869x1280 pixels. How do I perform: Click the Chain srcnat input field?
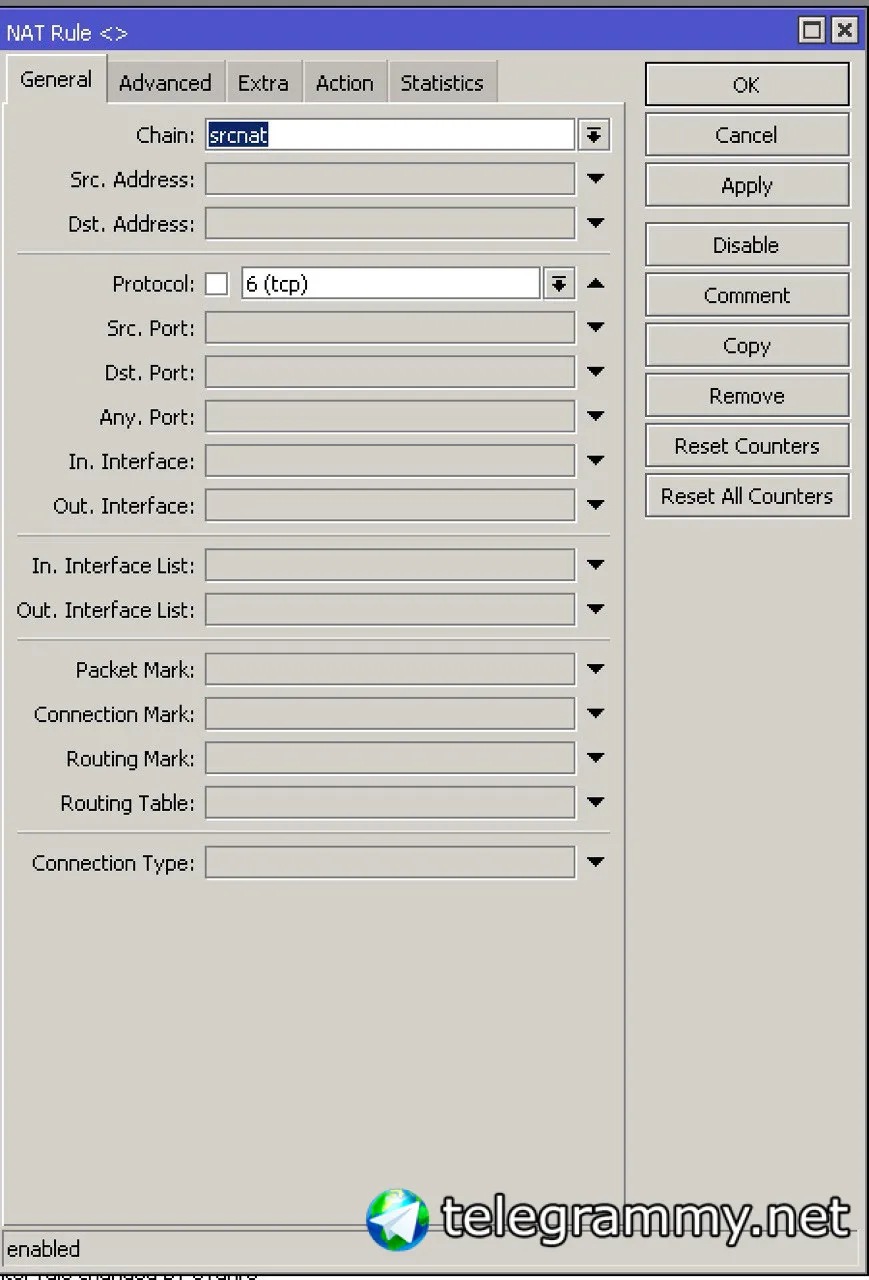(390, 135)
